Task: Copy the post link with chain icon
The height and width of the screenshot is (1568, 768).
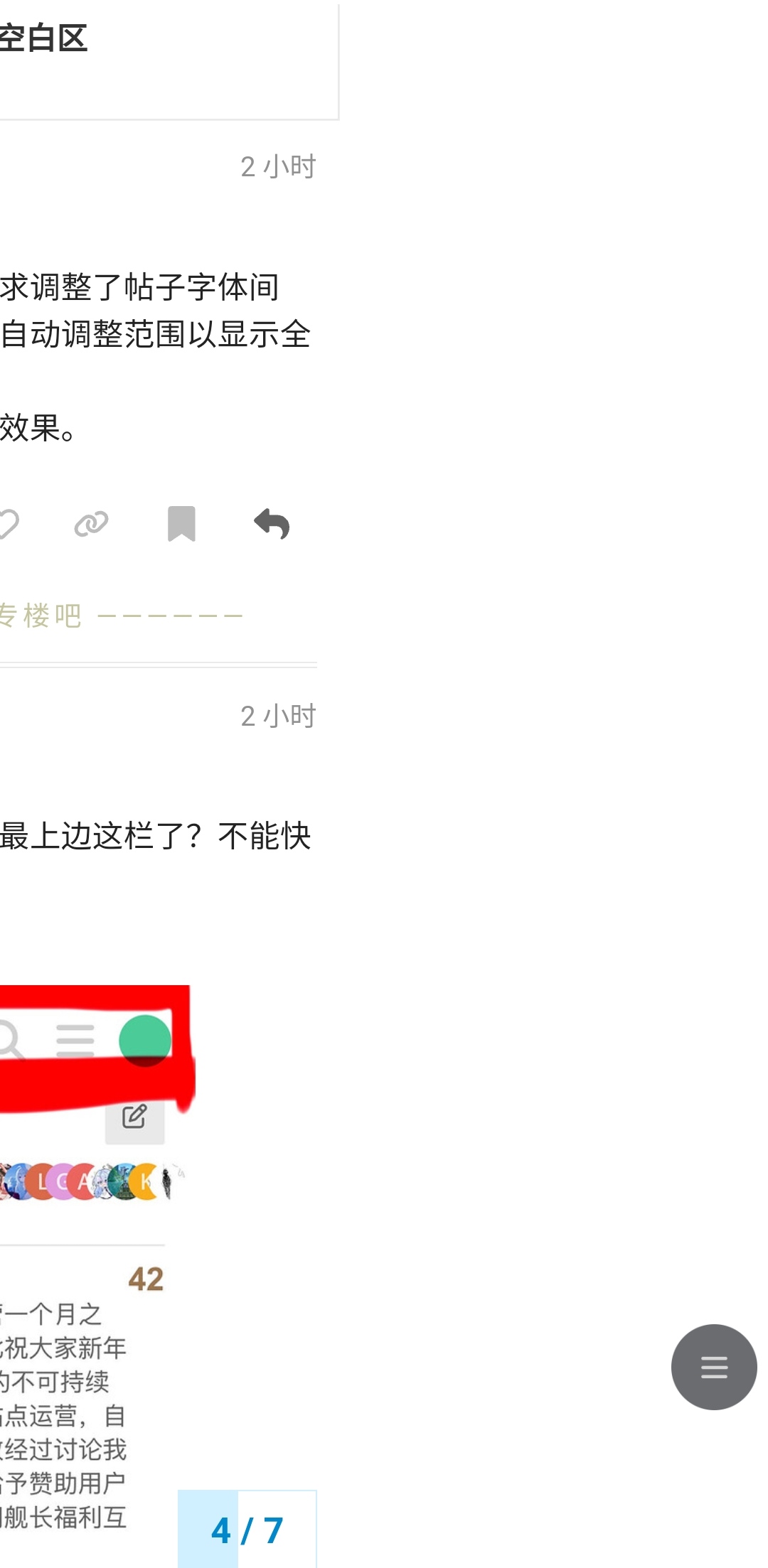Action: pyautogui.click(x=92, y=525)
